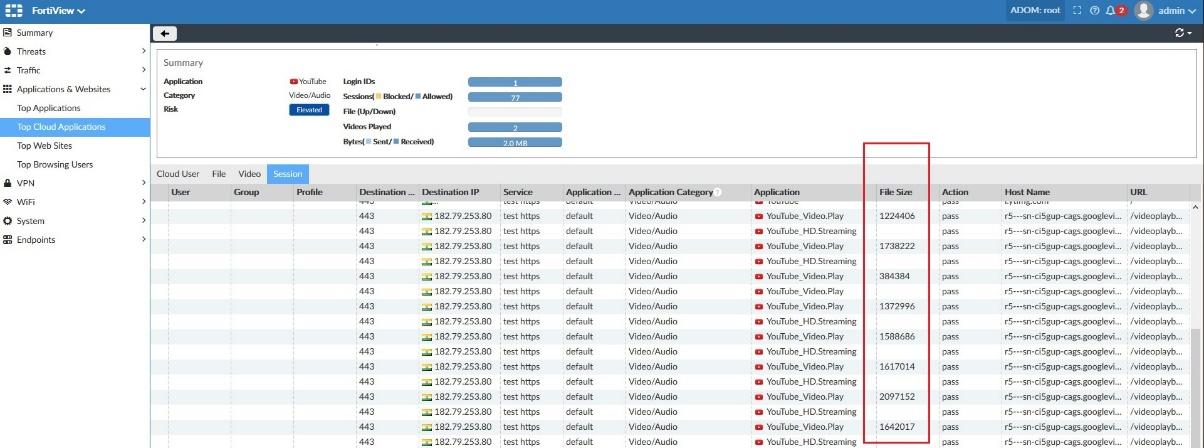Click the WiFi signal icon
This screenshot has width=1204, height=448.
[7, 202]
